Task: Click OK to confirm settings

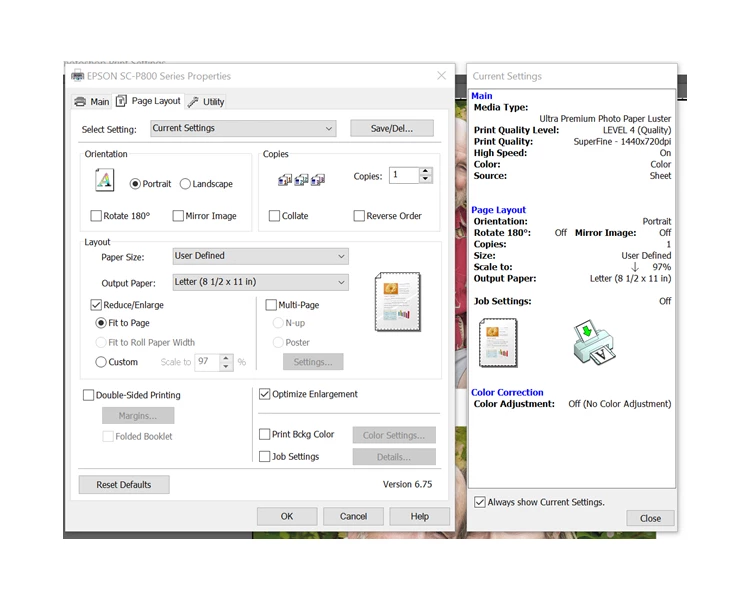Action: [287, 516]
